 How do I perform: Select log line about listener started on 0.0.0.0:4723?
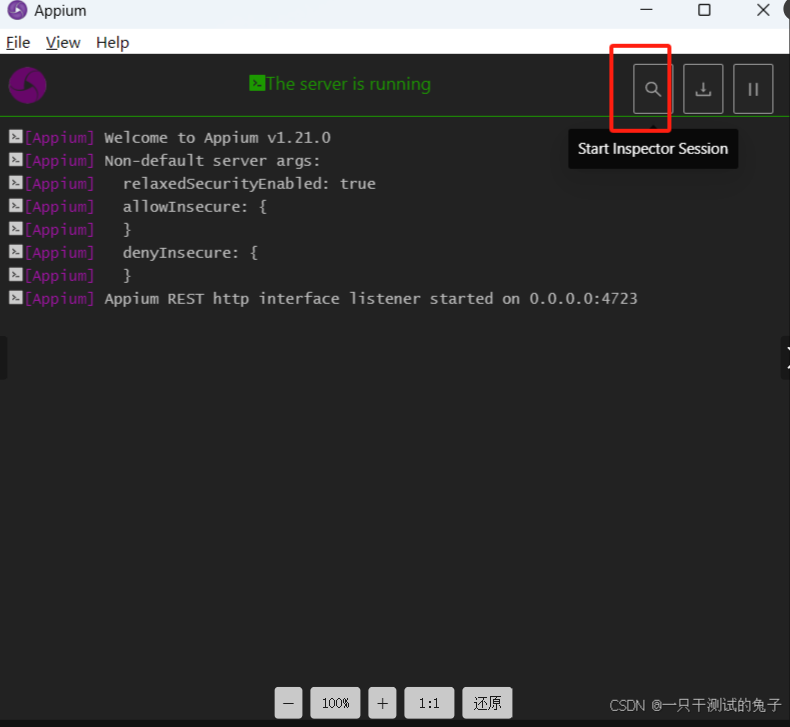coord(371,299)
